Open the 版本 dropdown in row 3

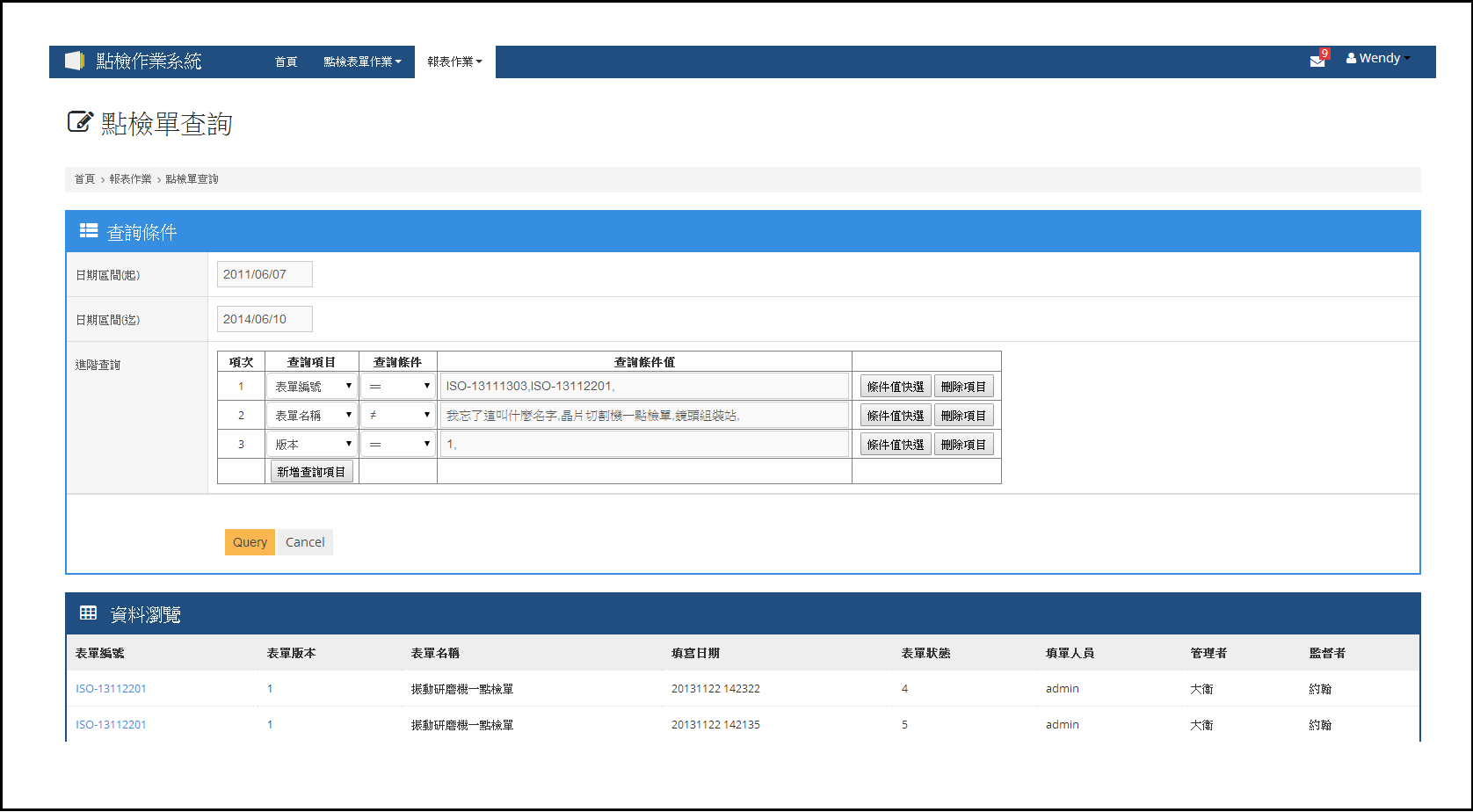pyautogui.click(x=311, y=443)
